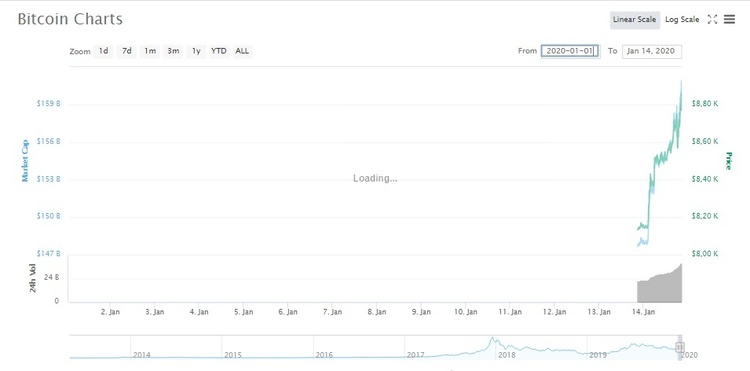Open the chart hamburger menu icon

[729, 19]
